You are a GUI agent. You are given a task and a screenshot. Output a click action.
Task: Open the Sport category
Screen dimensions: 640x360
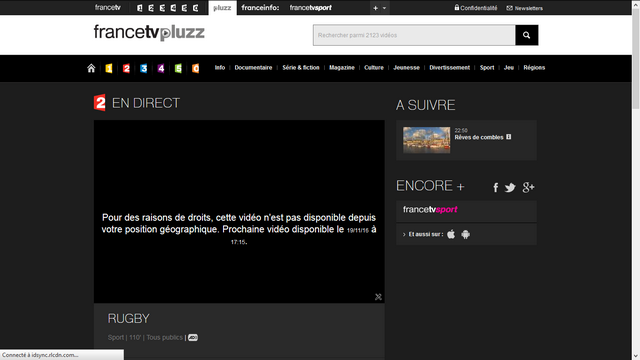pos(487,68)
